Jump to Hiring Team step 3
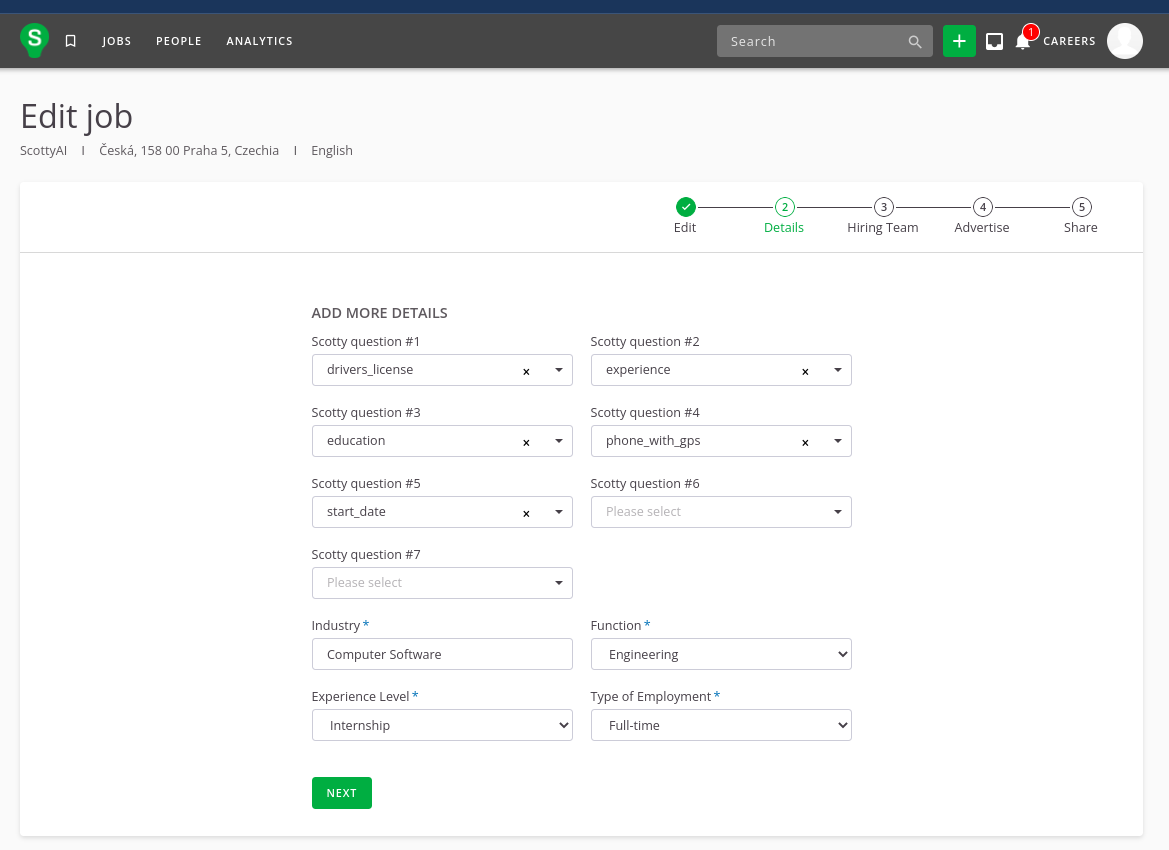Image resolution: width=1169 pixels, height=850 pixels. tap(883, 207)
